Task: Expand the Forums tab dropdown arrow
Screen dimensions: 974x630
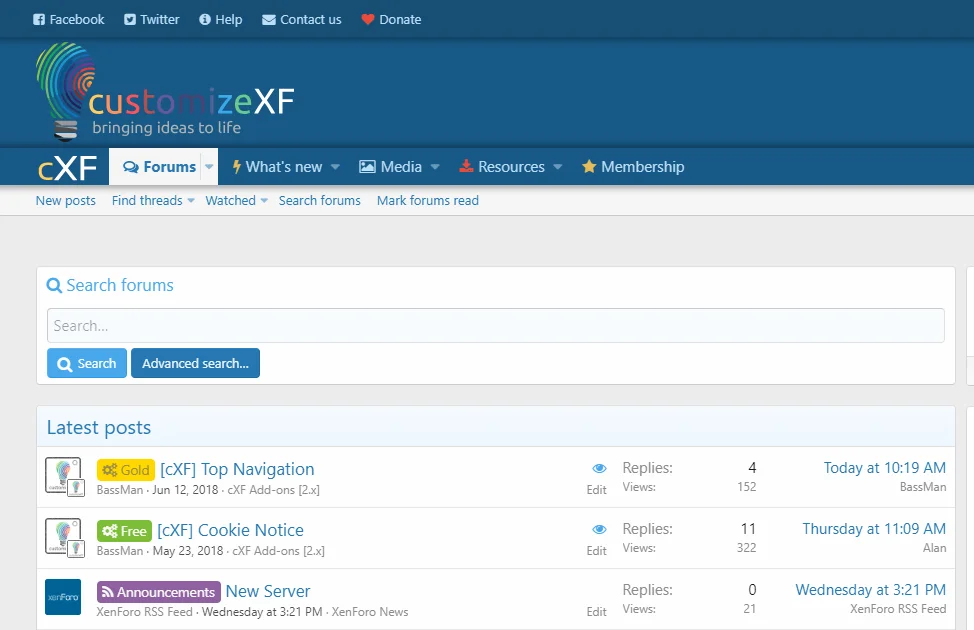Action: (x=210, y=167)
